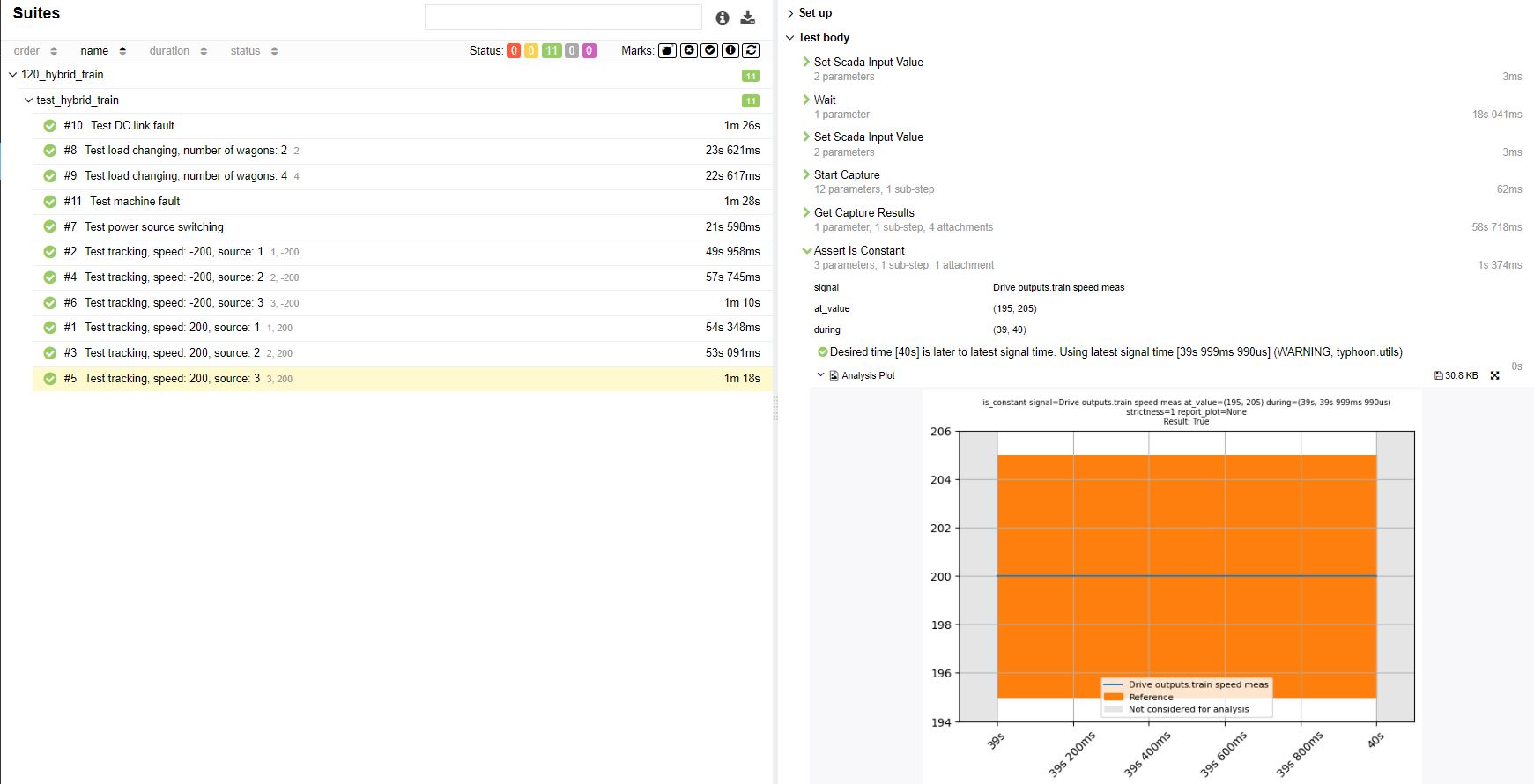Expand the Get Capture Results step
This screenshot has width=1534, height=784.
point(863,212)
